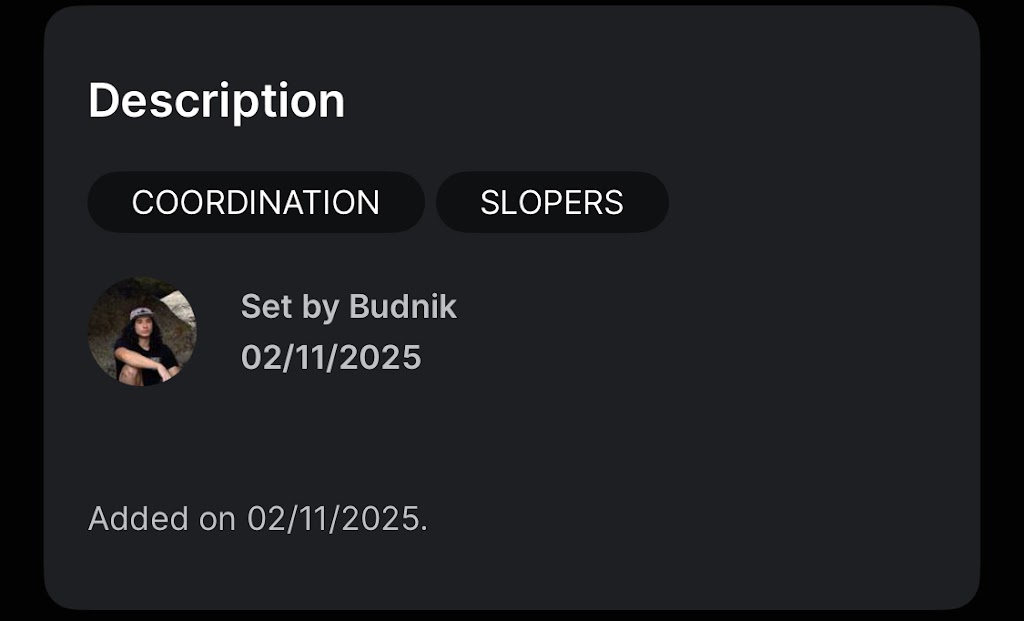Filter by the COORDINATION style label
The width and height of the screenshot is (1024, 621).
pos(256,202)
